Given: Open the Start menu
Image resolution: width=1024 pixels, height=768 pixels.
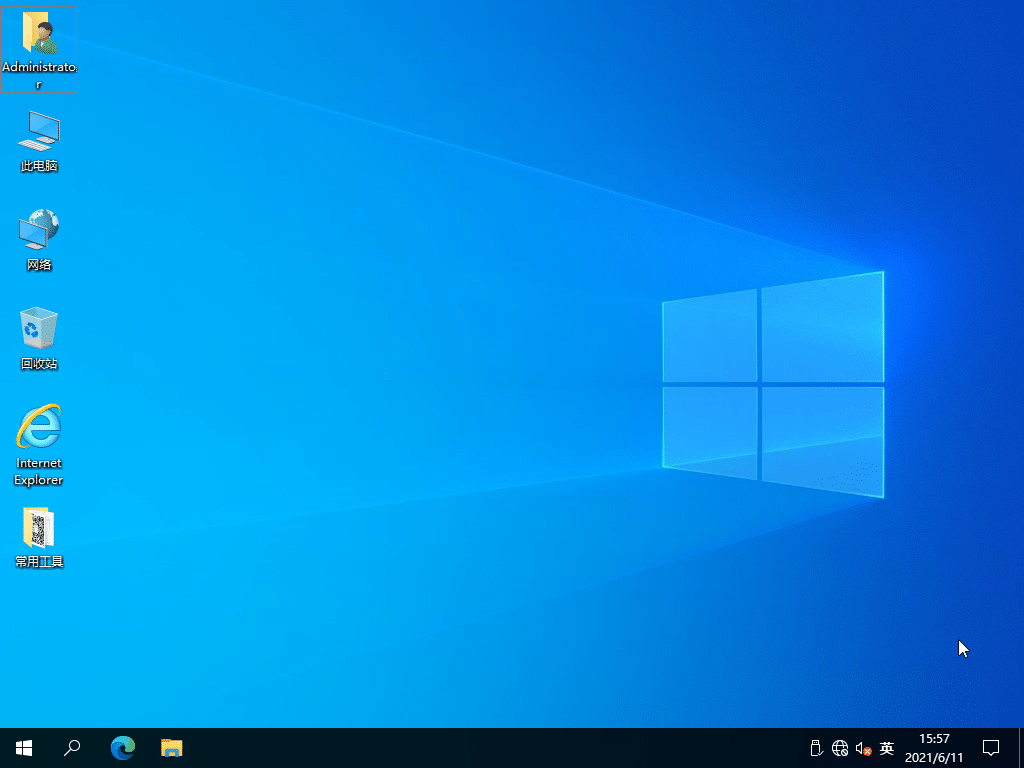Looking at the screenshot, I should (x=23, y=747).
